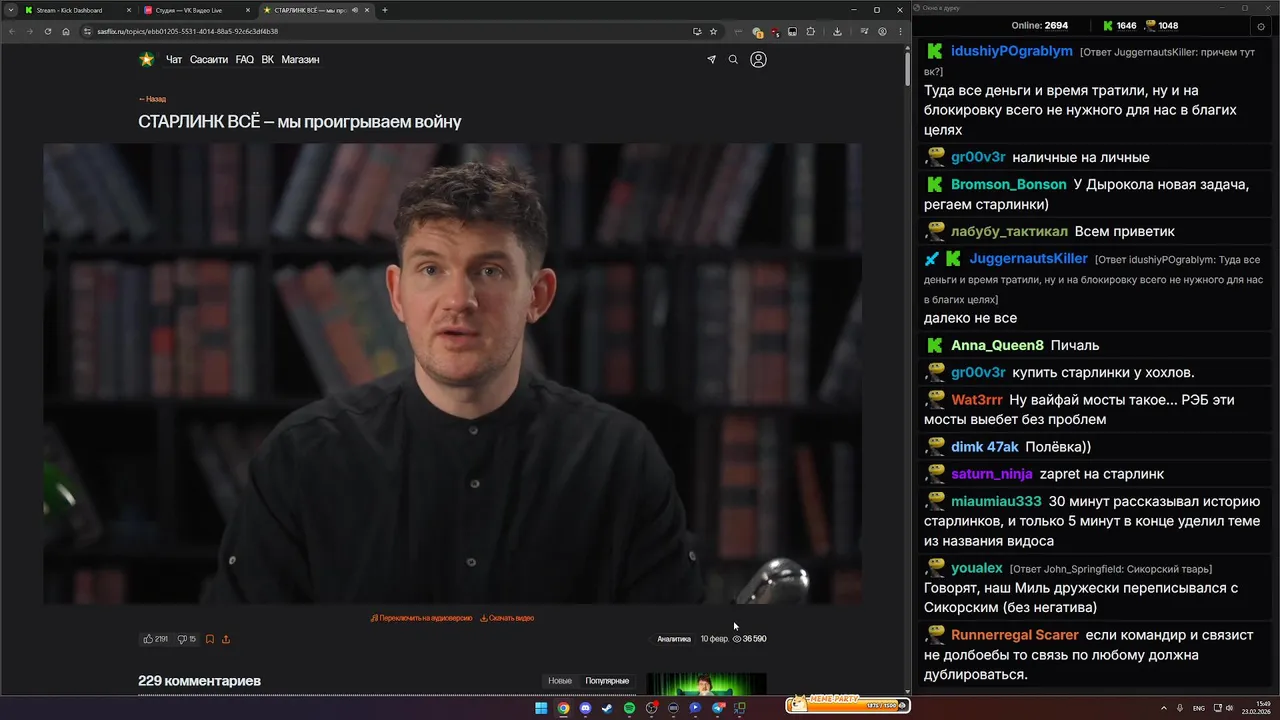This screenshot has width=1280, height=720.
Task: Click username Anna_Queen8 in chat
Action: 997,346
